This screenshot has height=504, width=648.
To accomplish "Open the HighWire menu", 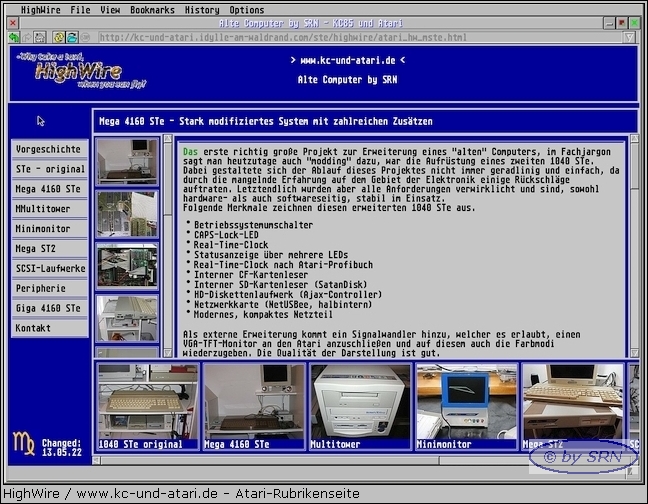I will [40, 10].
